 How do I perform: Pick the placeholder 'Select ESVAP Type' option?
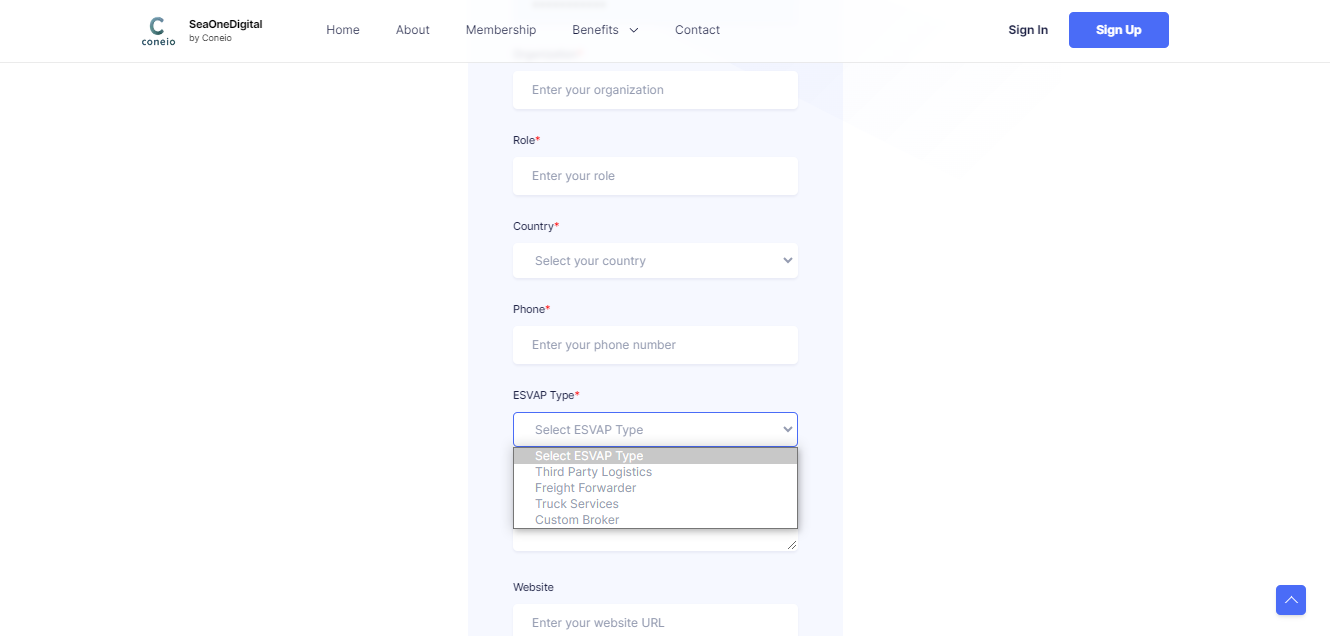pyautogui.click(x=655, y=456)
